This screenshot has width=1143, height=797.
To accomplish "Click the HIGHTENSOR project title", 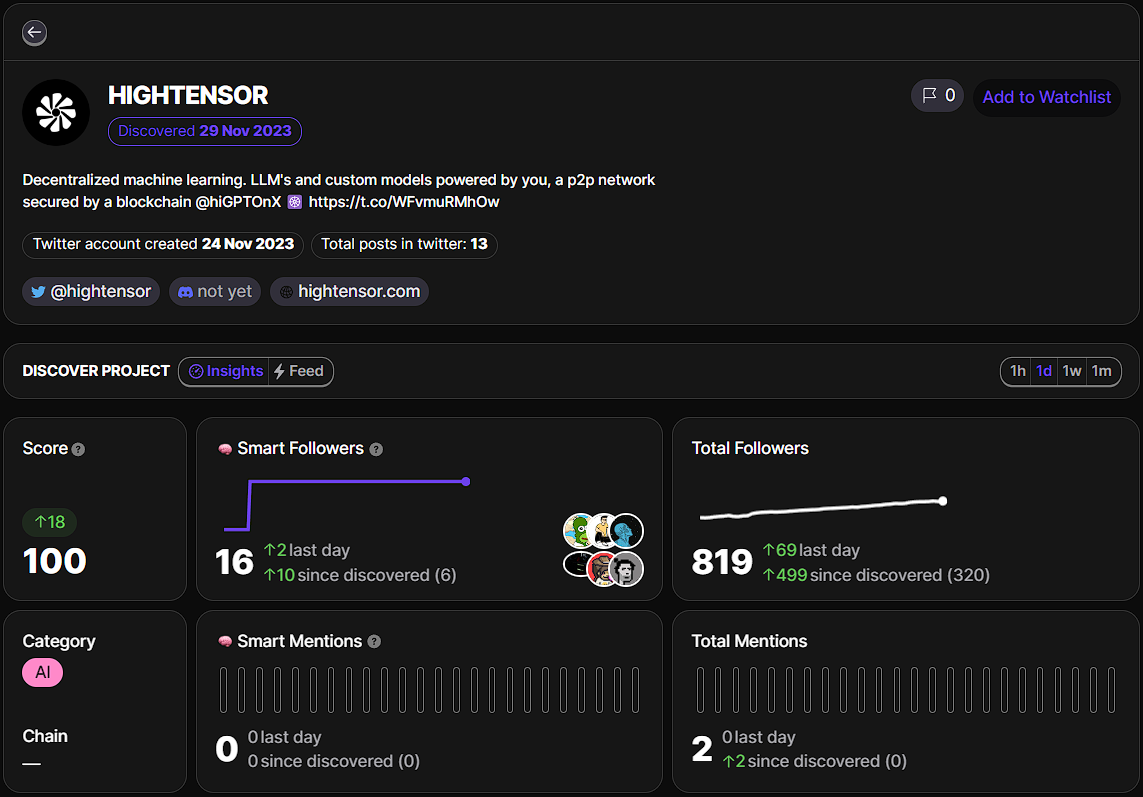I will click(188, 96).
